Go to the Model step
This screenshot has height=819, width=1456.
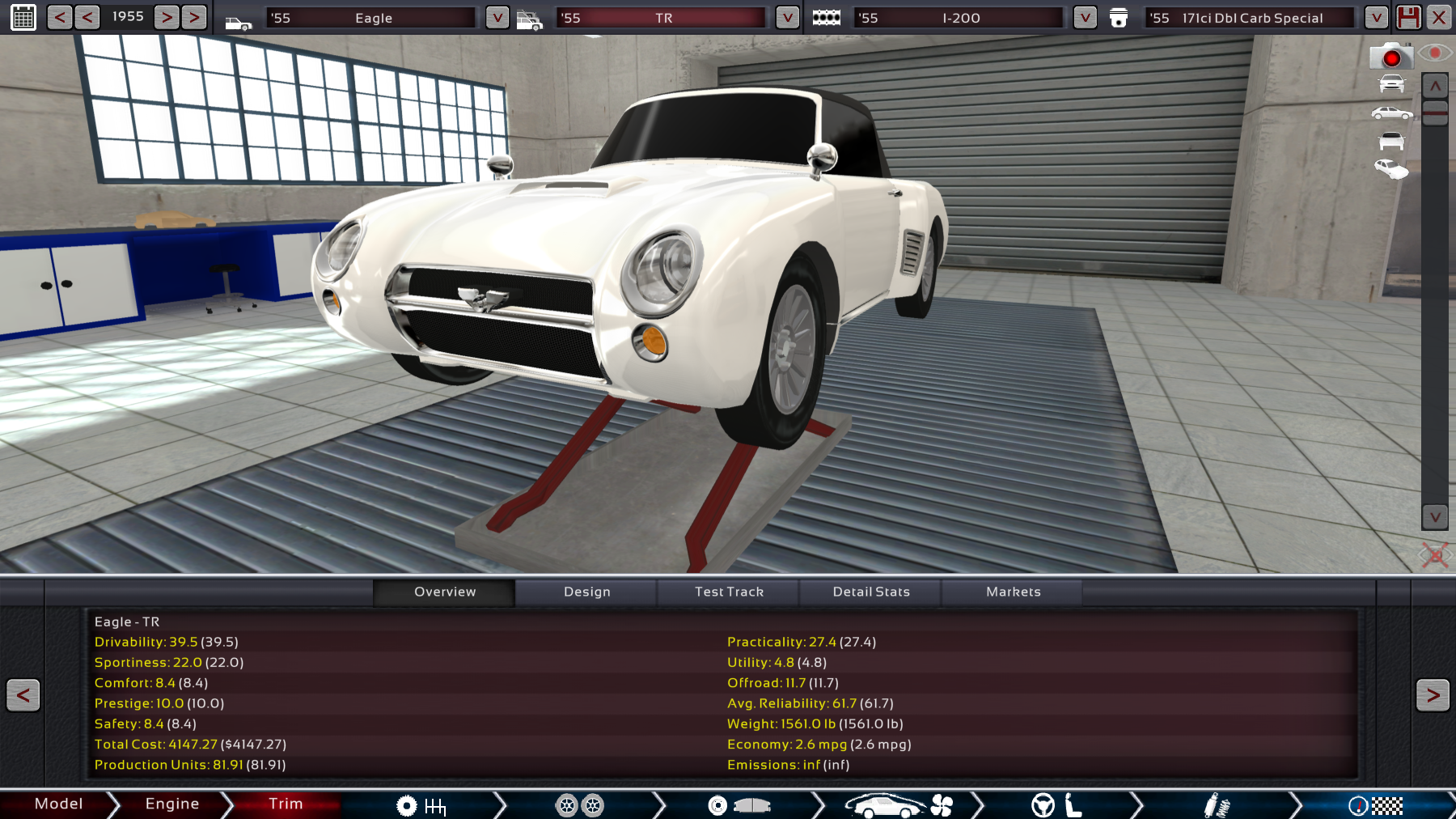(x=58, y=804)
